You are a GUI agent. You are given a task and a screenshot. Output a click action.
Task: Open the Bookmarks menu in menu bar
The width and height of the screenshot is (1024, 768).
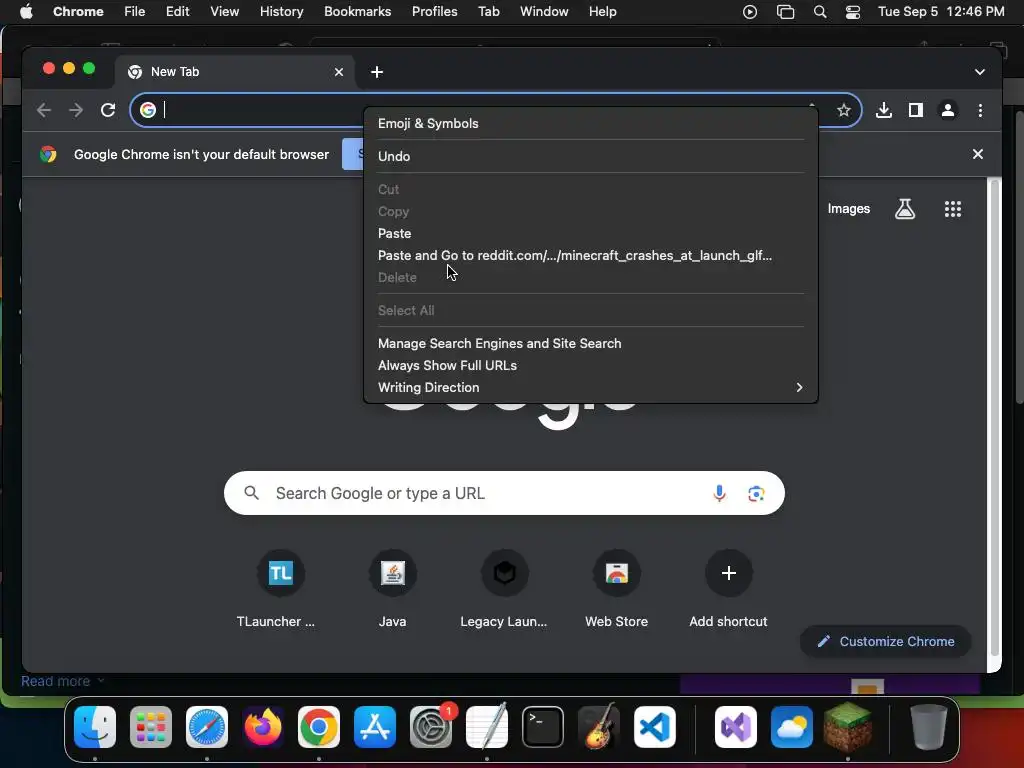[357, 12]
